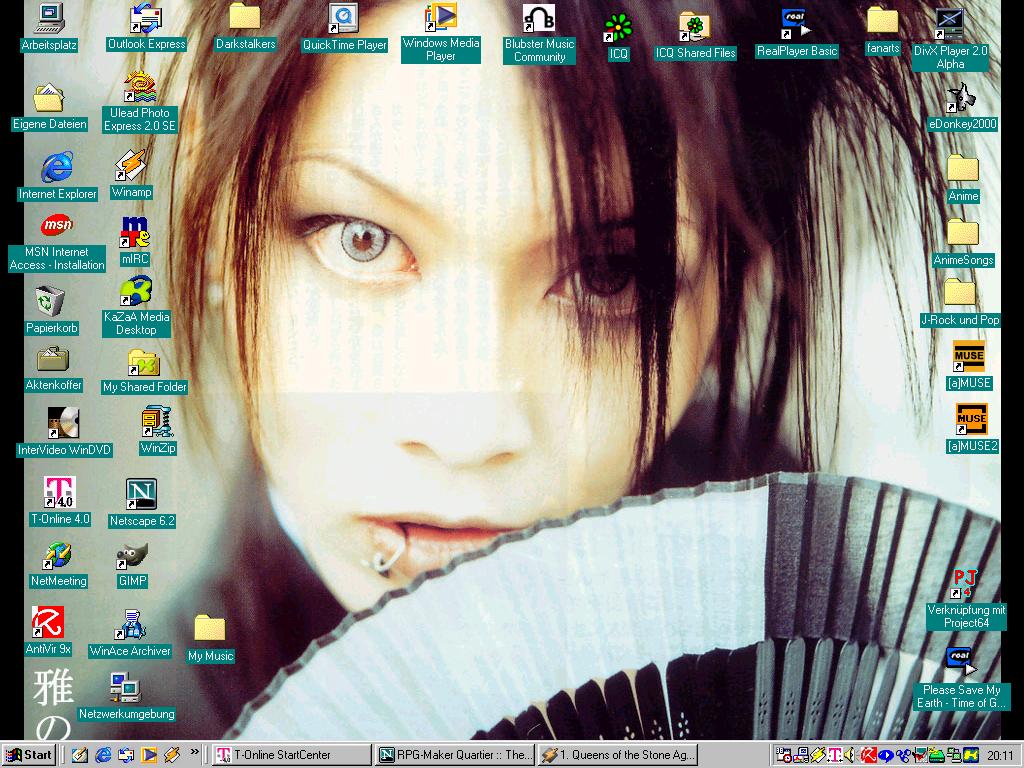Screen dimensions: 1024x768
Task: Click Show Desktop quick launch icon
Action: [x=80, y=755]
